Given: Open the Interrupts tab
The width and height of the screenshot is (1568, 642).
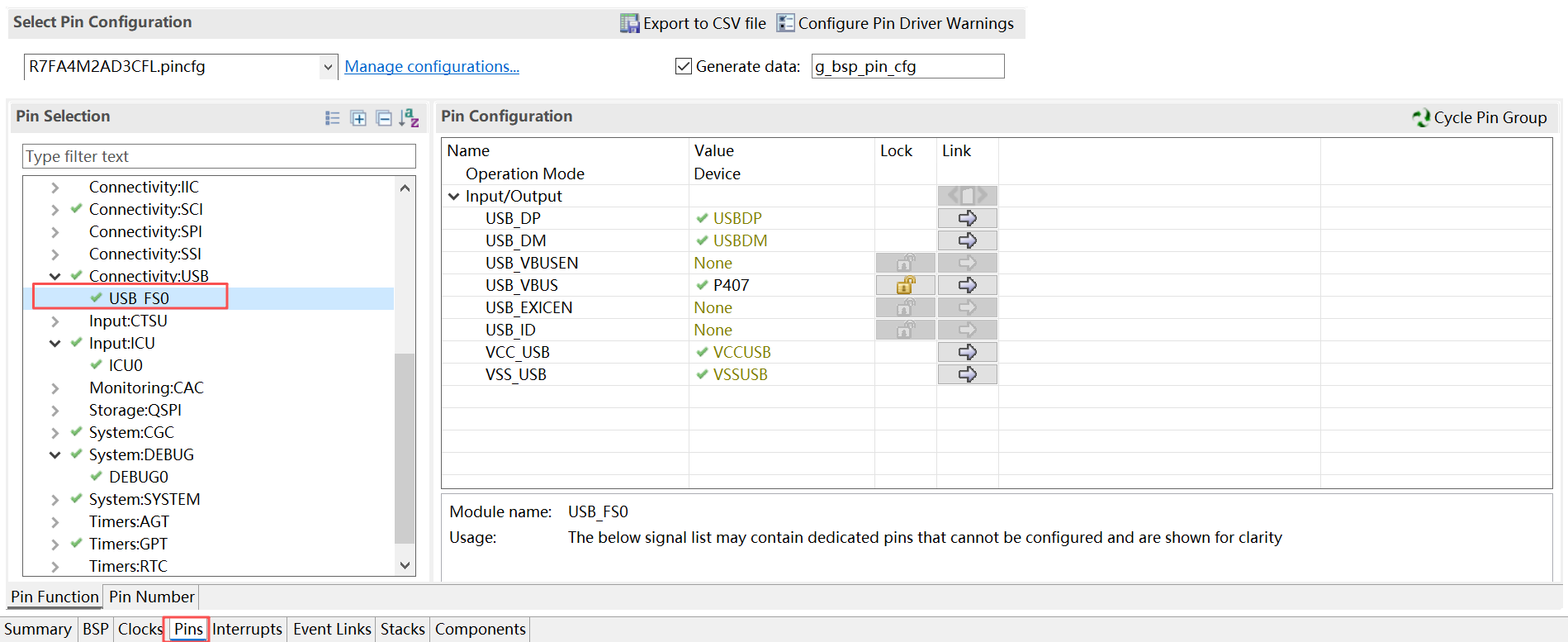Looking at the screenshot, I should click(x=248, y=629).
